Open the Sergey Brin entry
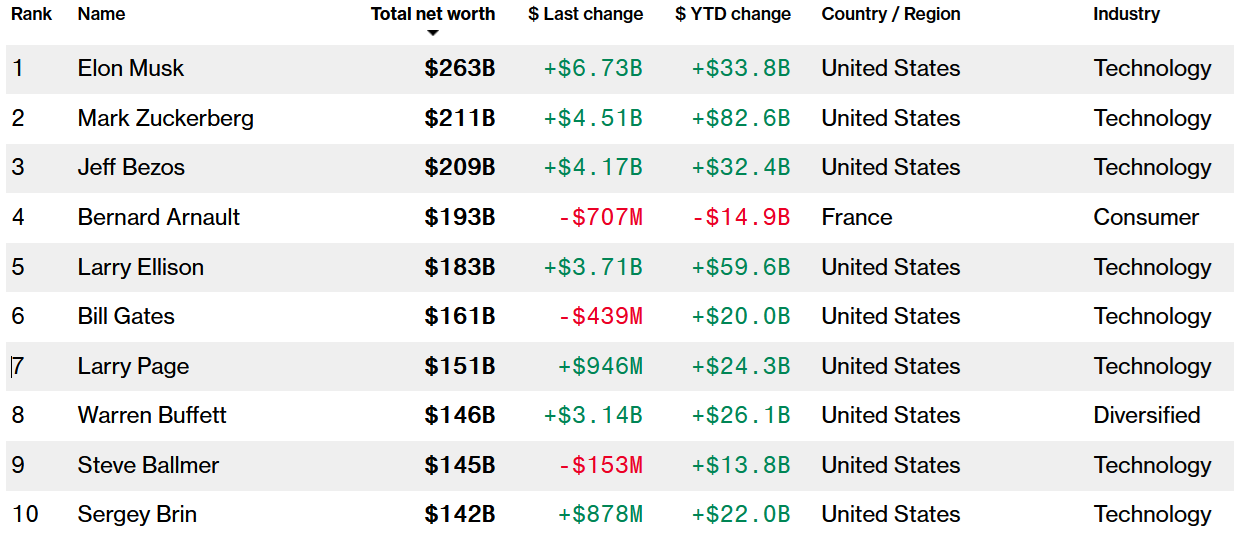1234x533 pixels. (x=137, y=514)
